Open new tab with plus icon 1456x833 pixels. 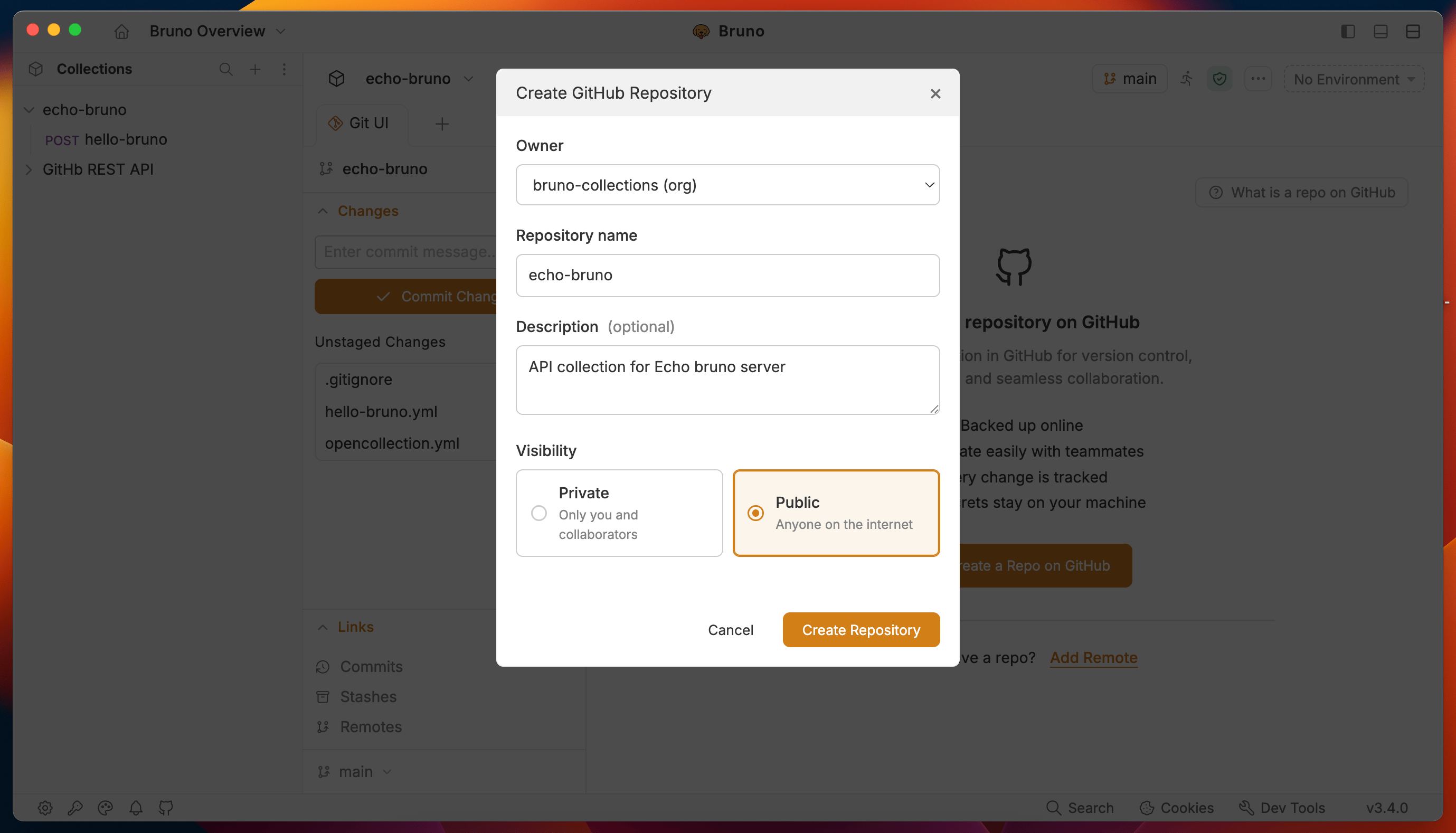pyautogui.click(x=442, y=124)
